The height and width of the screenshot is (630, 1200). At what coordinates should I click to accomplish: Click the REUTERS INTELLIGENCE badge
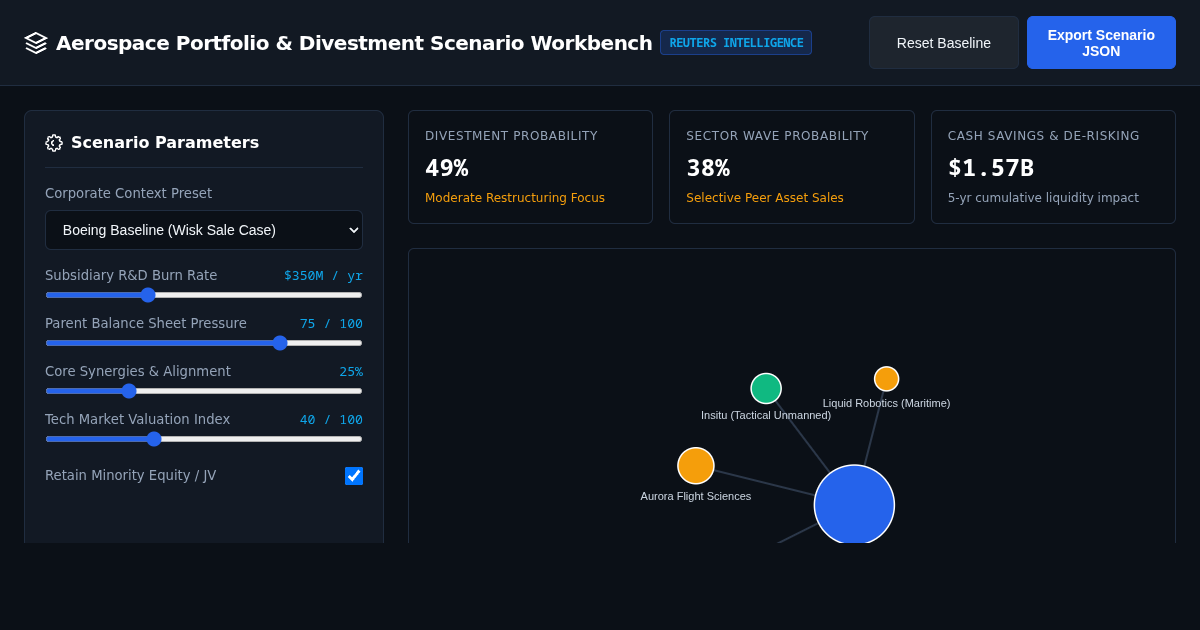click(736, 43)
